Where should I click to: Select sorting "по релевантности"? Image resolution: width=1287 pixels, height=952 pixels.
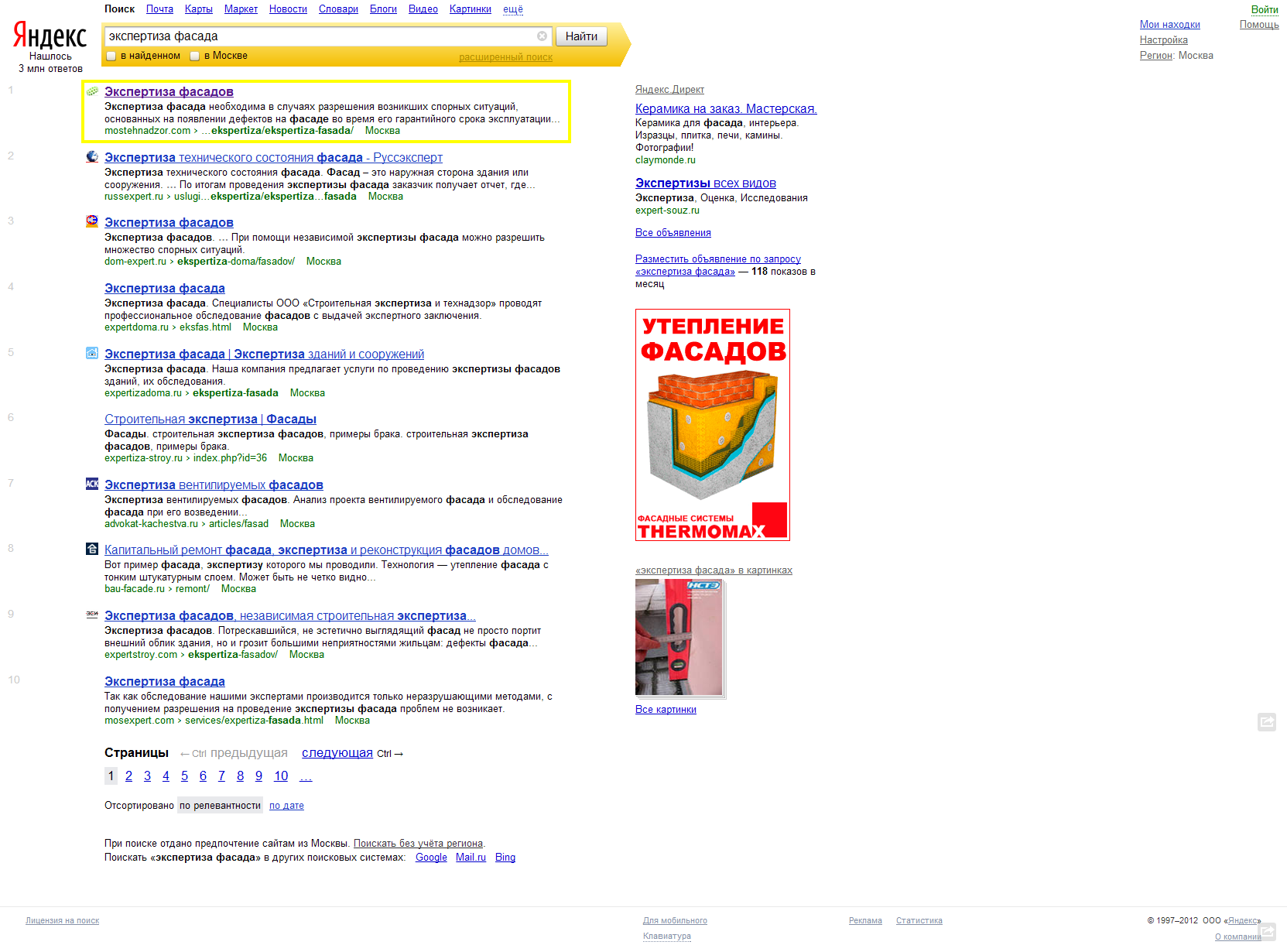pyautogui.click(x=220, y=806)
